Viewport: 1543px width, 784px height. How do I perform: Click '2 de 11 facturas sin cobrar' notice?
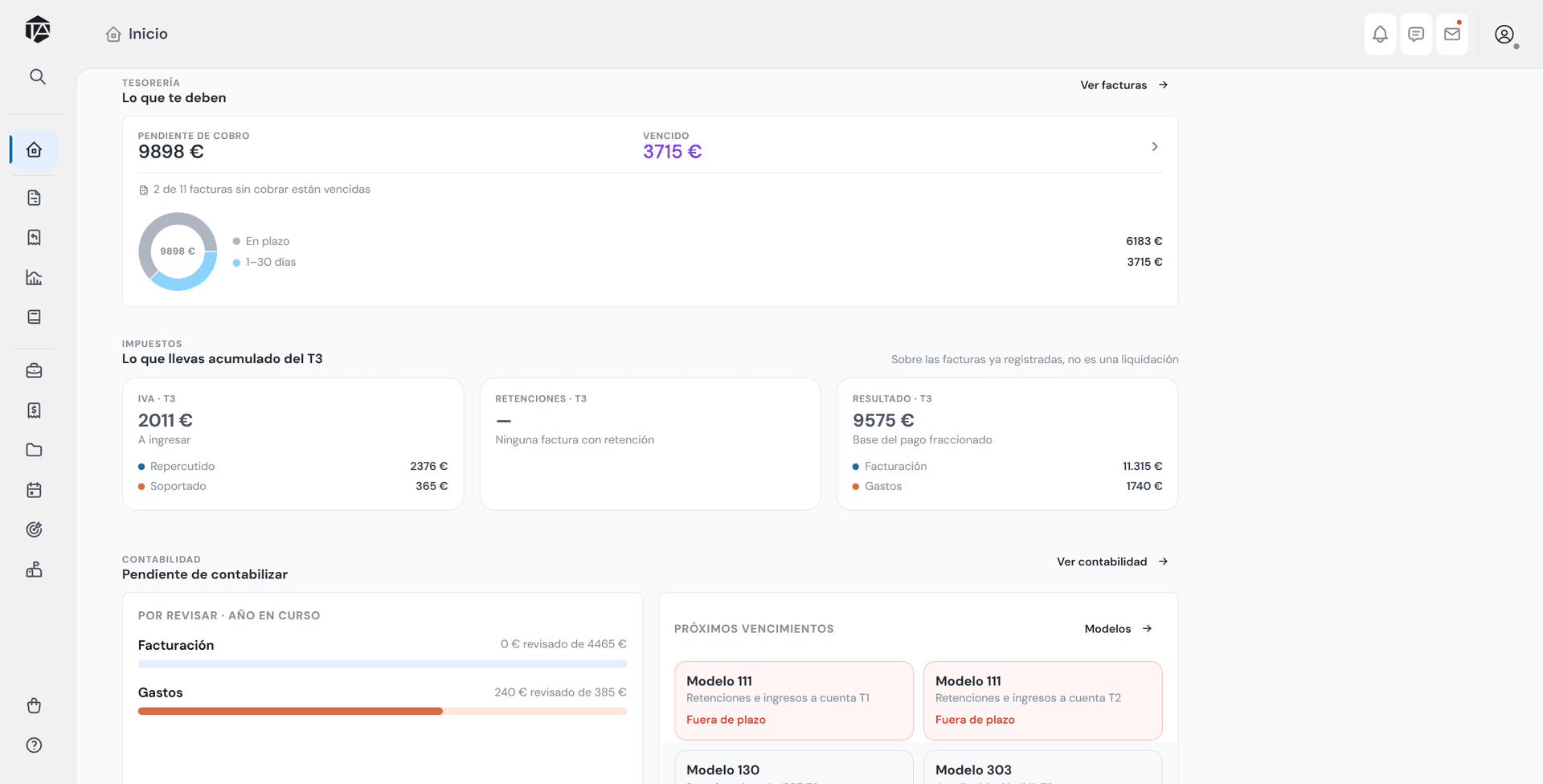[262, 190]
